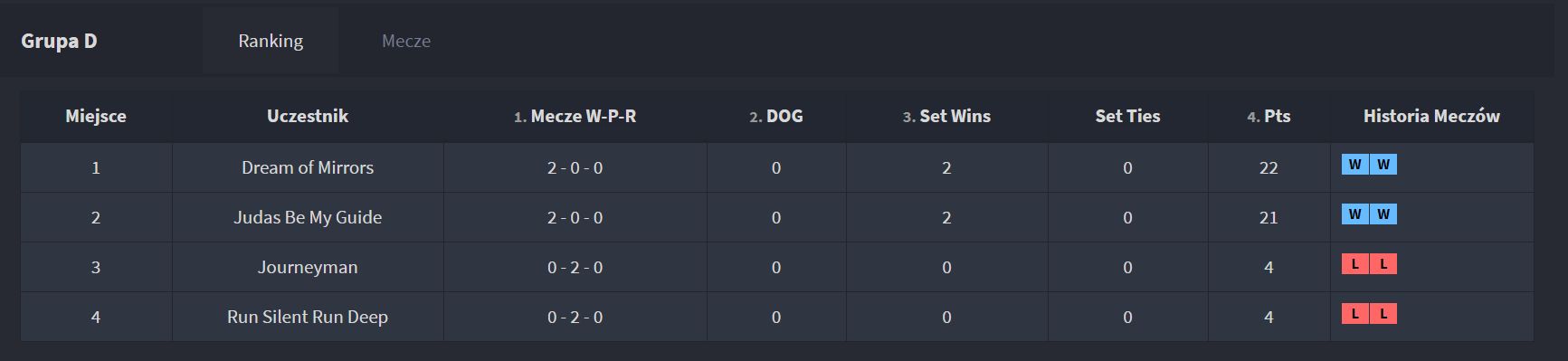Viewport: 1568px width, 361px height.
Task: Open participant Judas Be My Guide
Action: click(308, 217)
